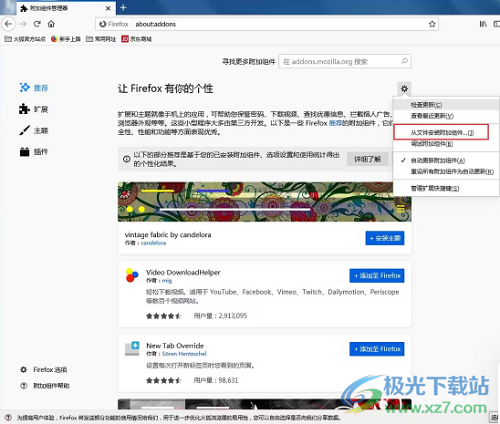Open the library icon in the toolbar
500x424 pixels.
point(483,24)
